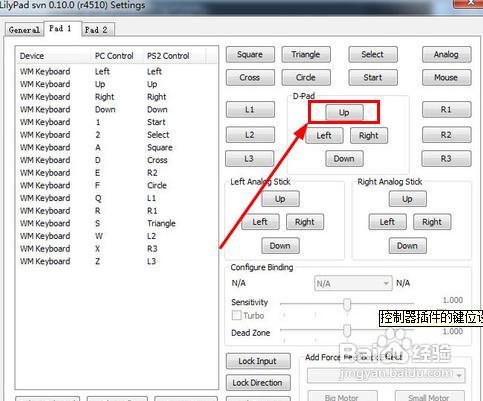The width and height of the screenshot is (483, 401).
Task: Click Left Analog Stick Down button
Action: click(280, 246)
